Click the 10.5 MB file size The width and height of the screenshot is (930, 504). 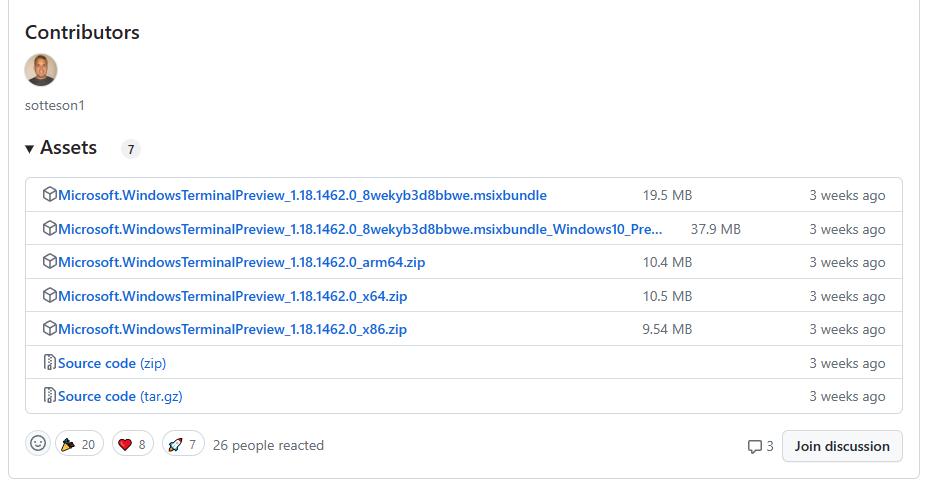click(667, 296)
